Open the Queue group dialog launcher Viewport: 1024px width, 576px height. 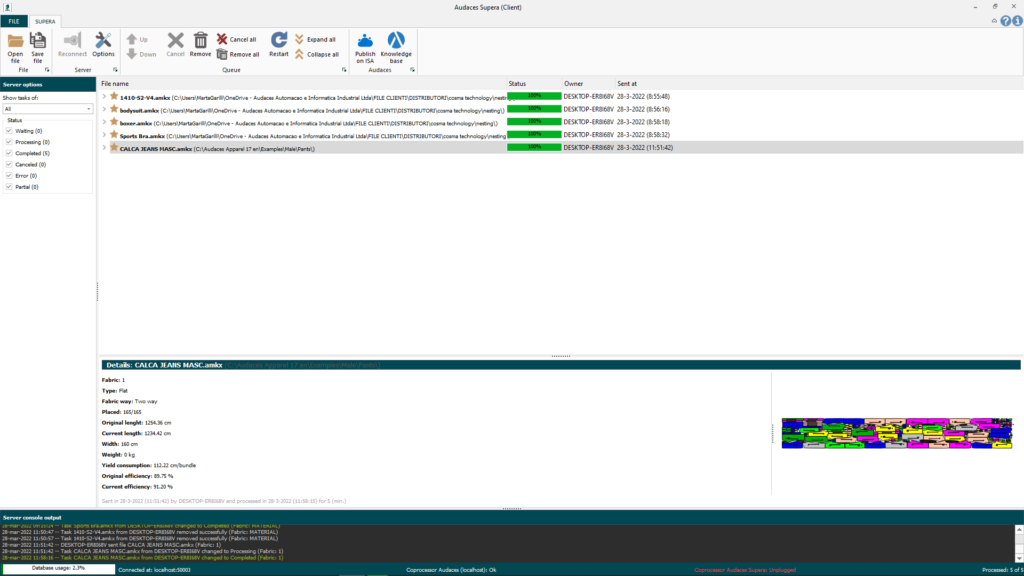(x=344, y=70)
